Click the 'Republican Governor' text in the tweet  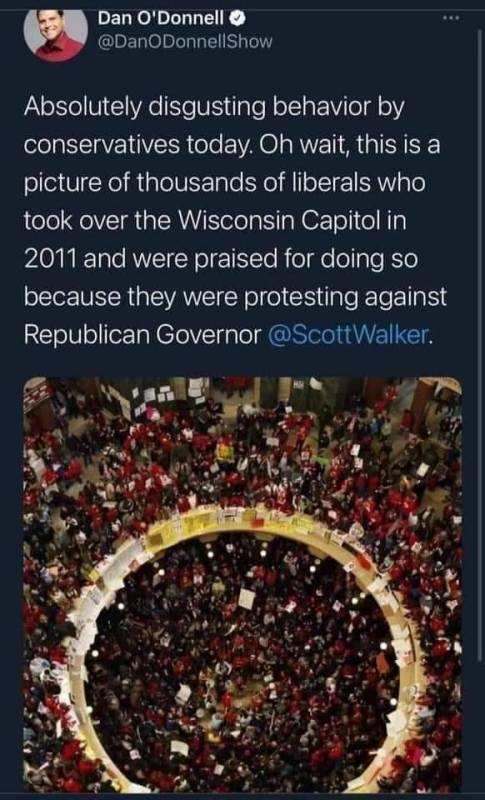pos(142,334)
